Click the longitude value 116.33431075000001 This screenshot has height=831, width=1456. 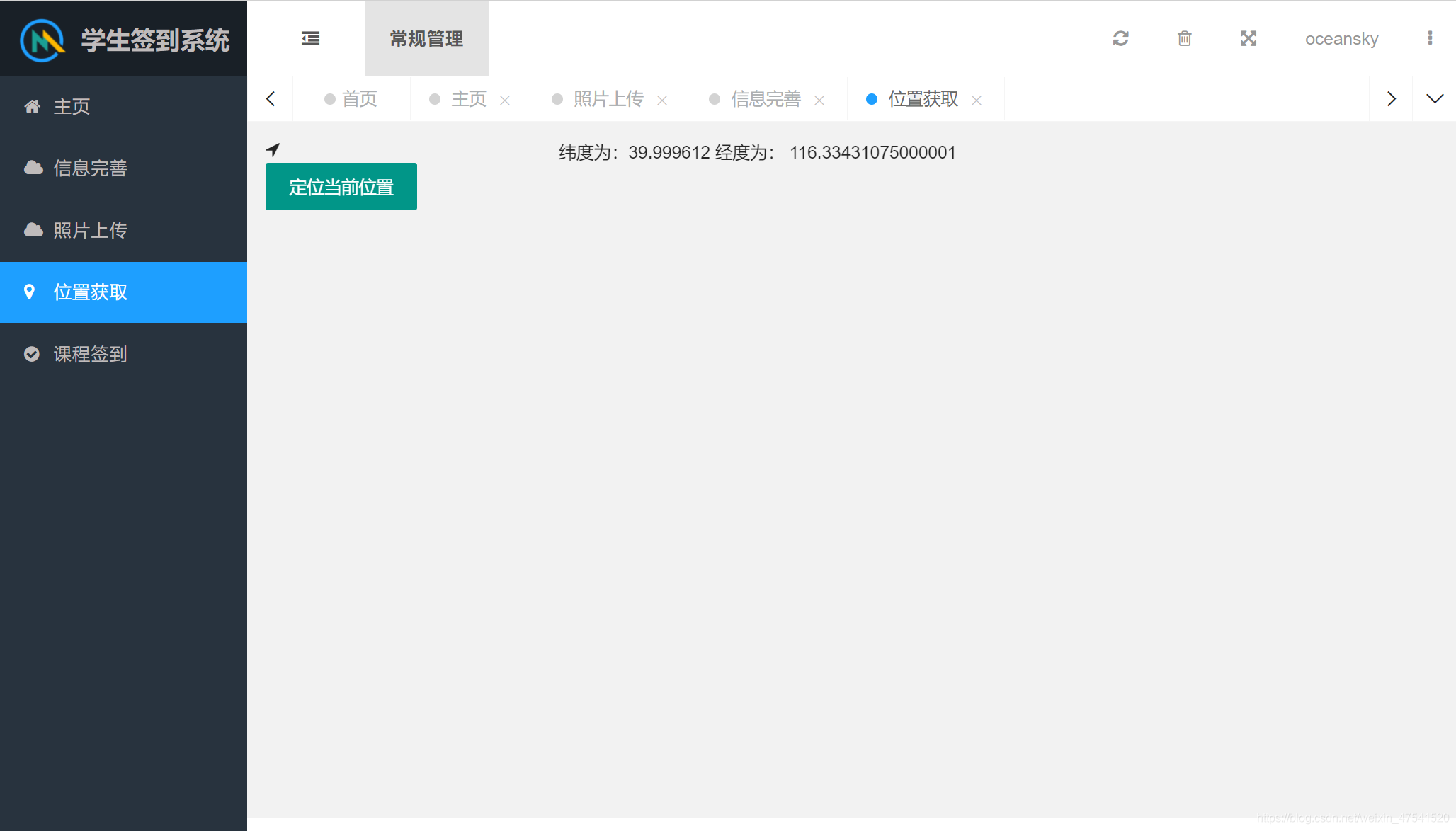click(x=873, y=152)
